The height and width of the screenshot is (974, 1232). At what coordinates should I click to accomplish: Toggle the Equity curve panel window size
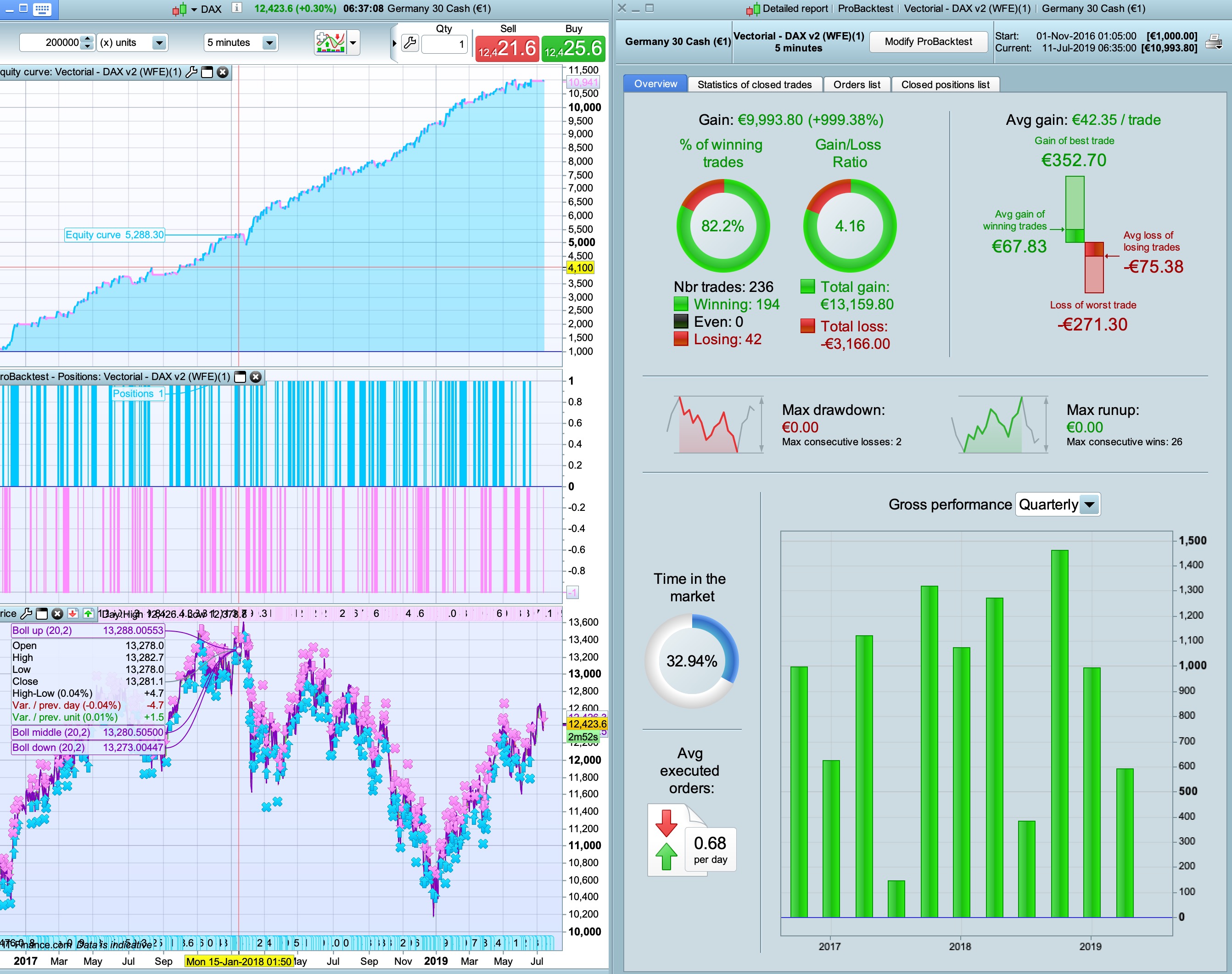tap(207, 72)
